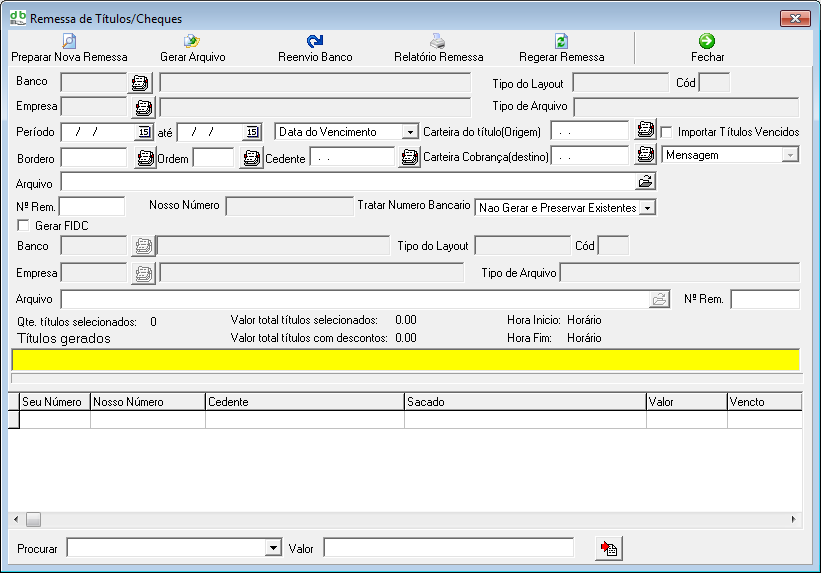Click left arrow of grid horizontal scrollbar
Screen dimensions: 821x573
pos(16,520)
